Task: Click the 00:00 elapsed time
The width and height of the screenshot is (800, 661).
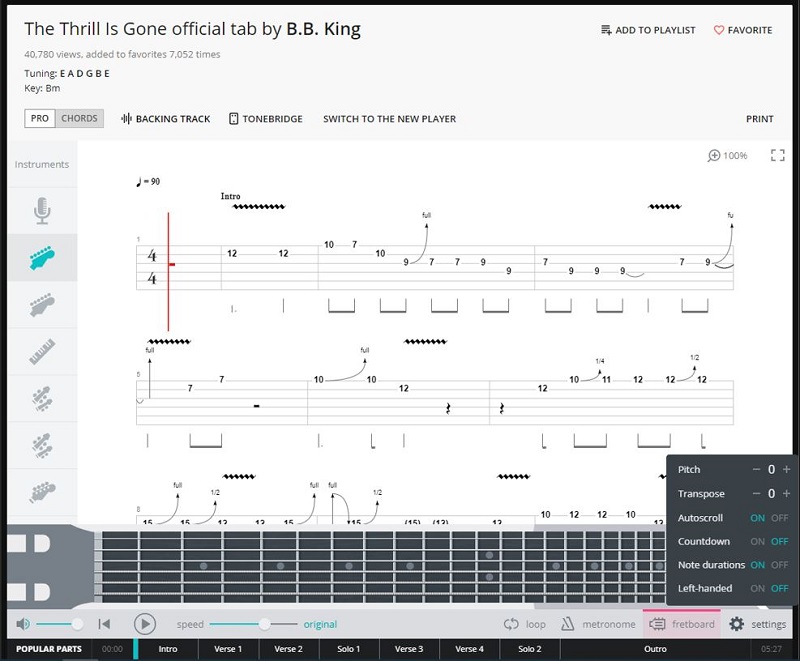Action: click(x=112, y=649)
